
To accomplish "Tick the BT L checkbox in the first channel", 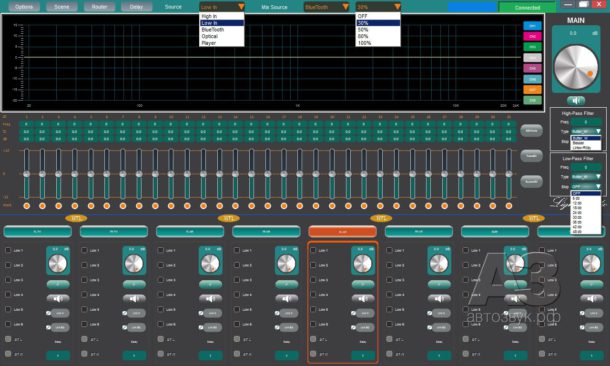I will pyautogui.click(x=8, y=339).
